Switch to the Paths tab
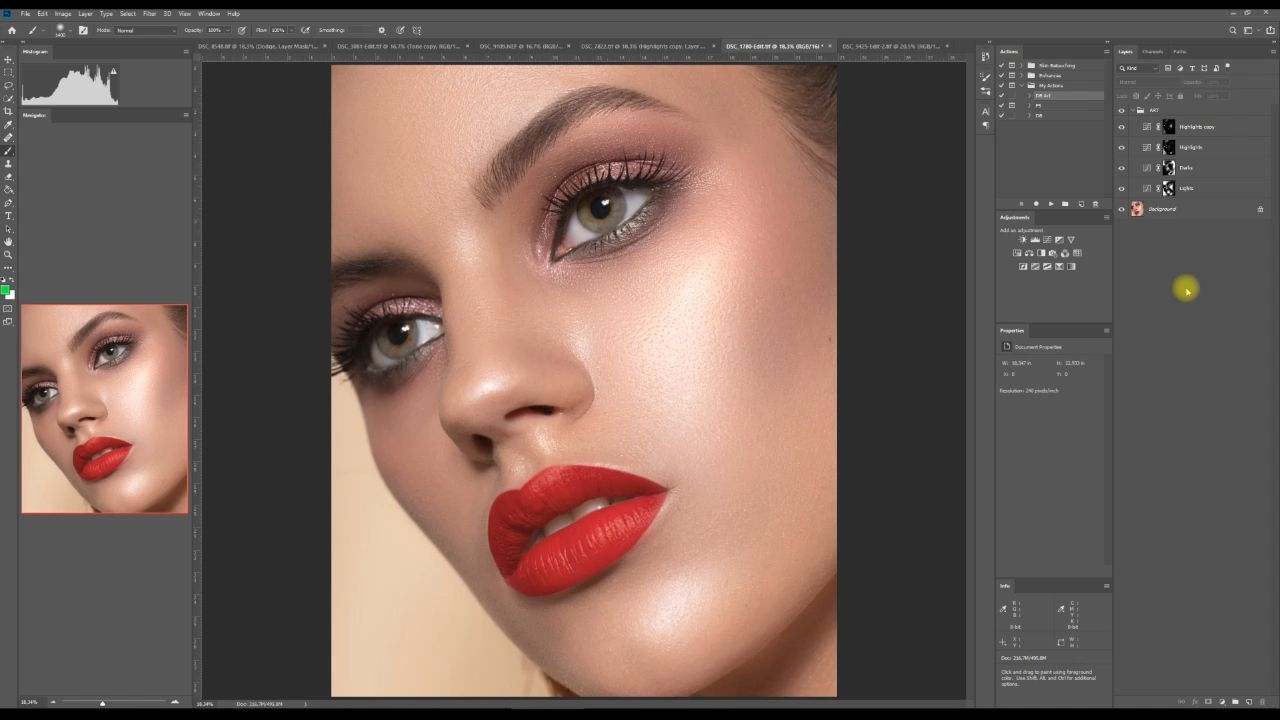 (1180, 52)
